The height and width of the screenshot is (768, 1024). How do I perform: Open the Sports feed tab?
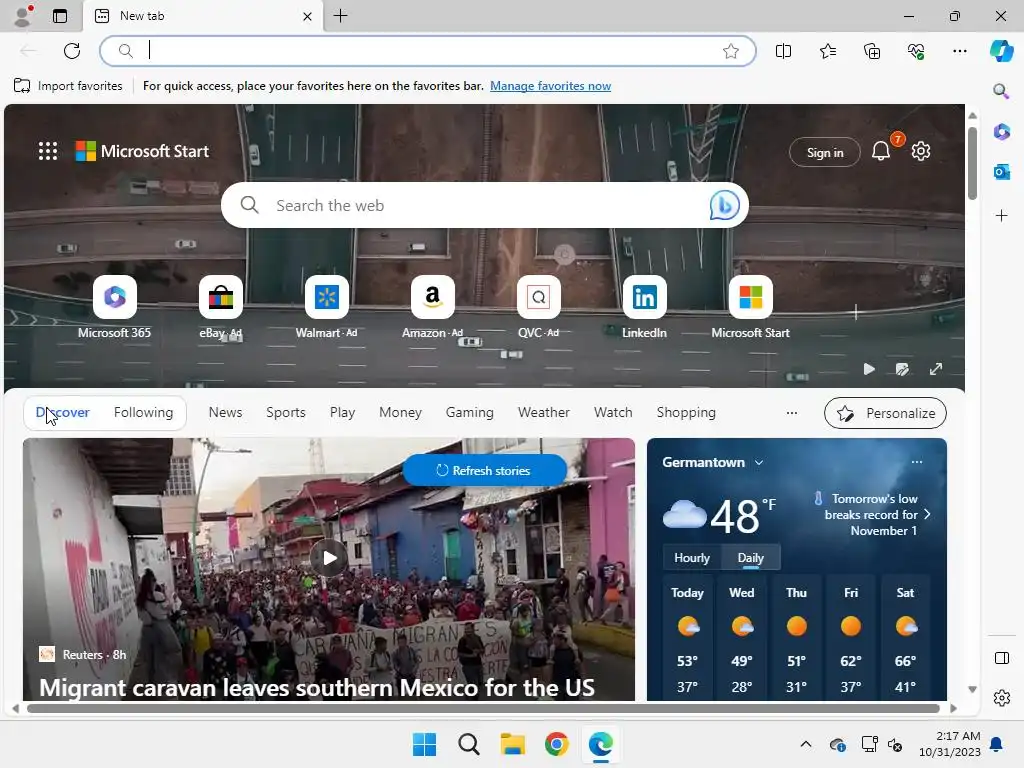pos(286,413)
